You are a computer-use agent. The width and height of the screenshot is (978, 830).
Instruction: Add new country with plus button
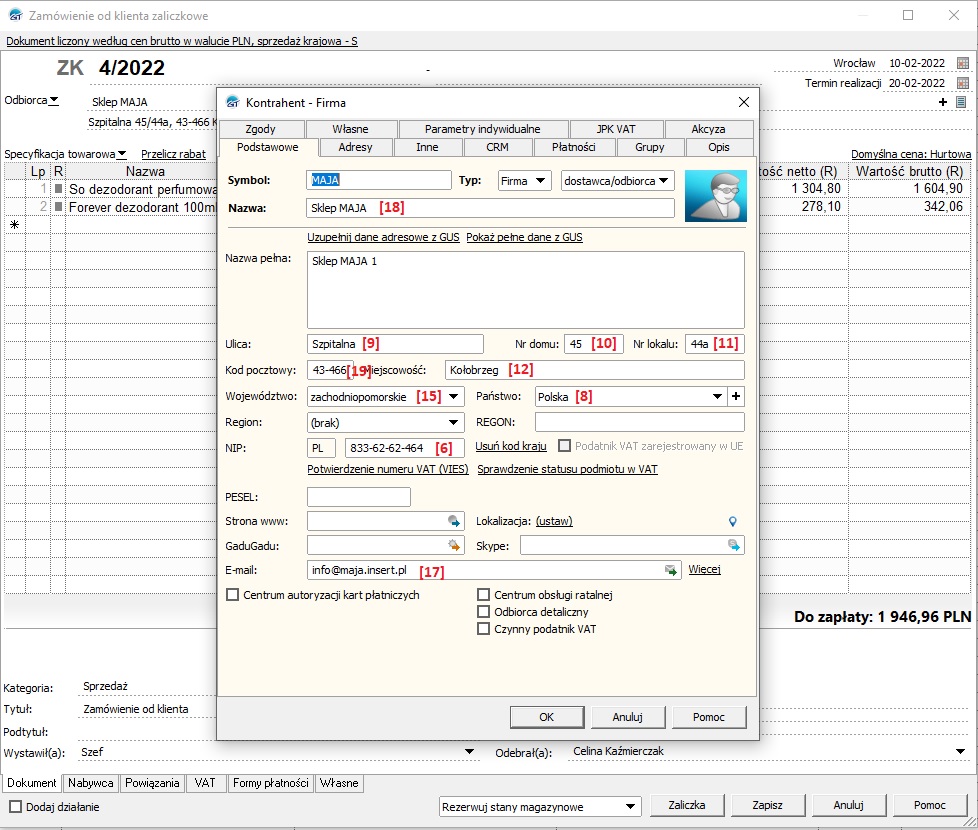[737, 396]
